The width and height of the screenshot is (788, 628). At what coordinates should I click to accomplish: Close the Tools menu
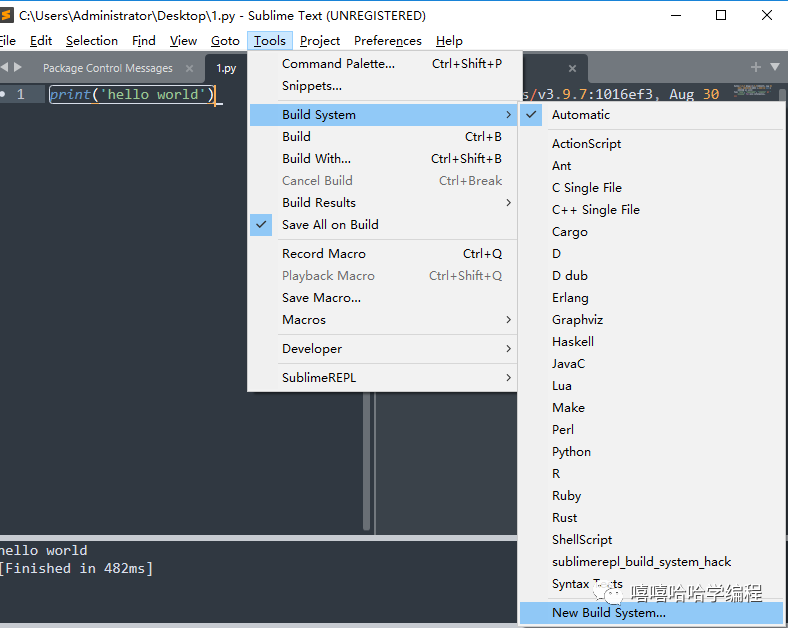(x=270, y=41)
